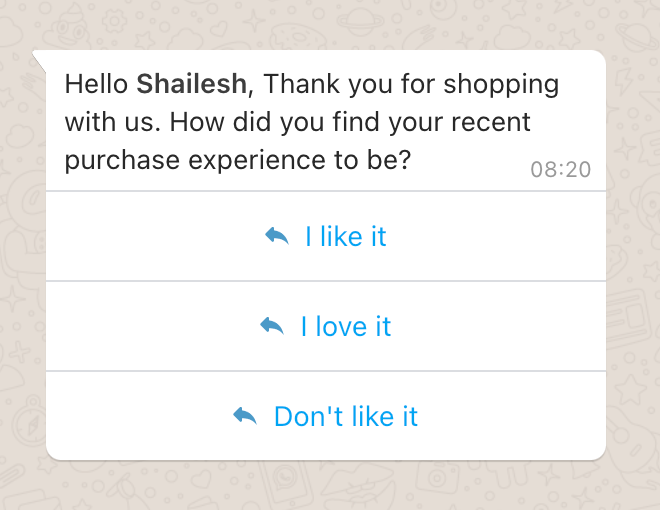Click the divider between love and Don't like
This screenshot has height=510, width=660.
(326, 371)
